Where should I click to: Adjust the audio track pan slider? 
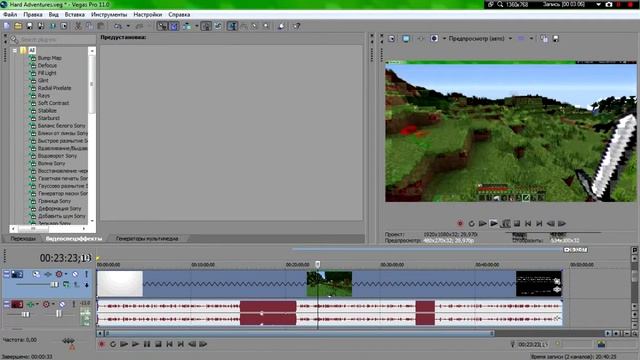point(58,314)
